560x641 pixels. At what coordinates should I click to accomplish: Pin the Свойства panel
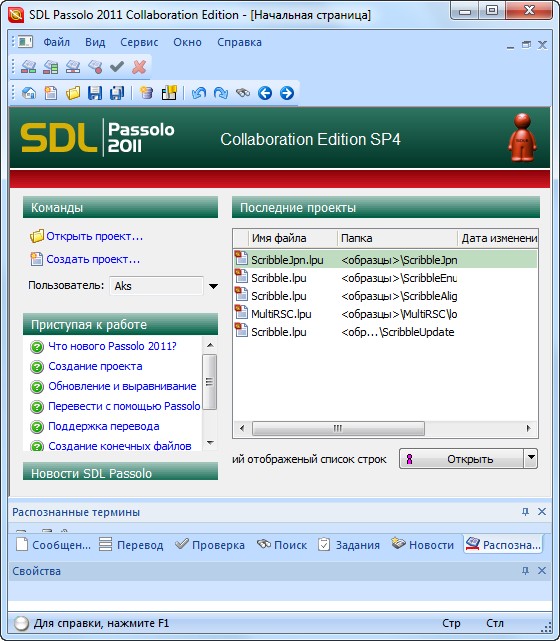tap(525, 571)
